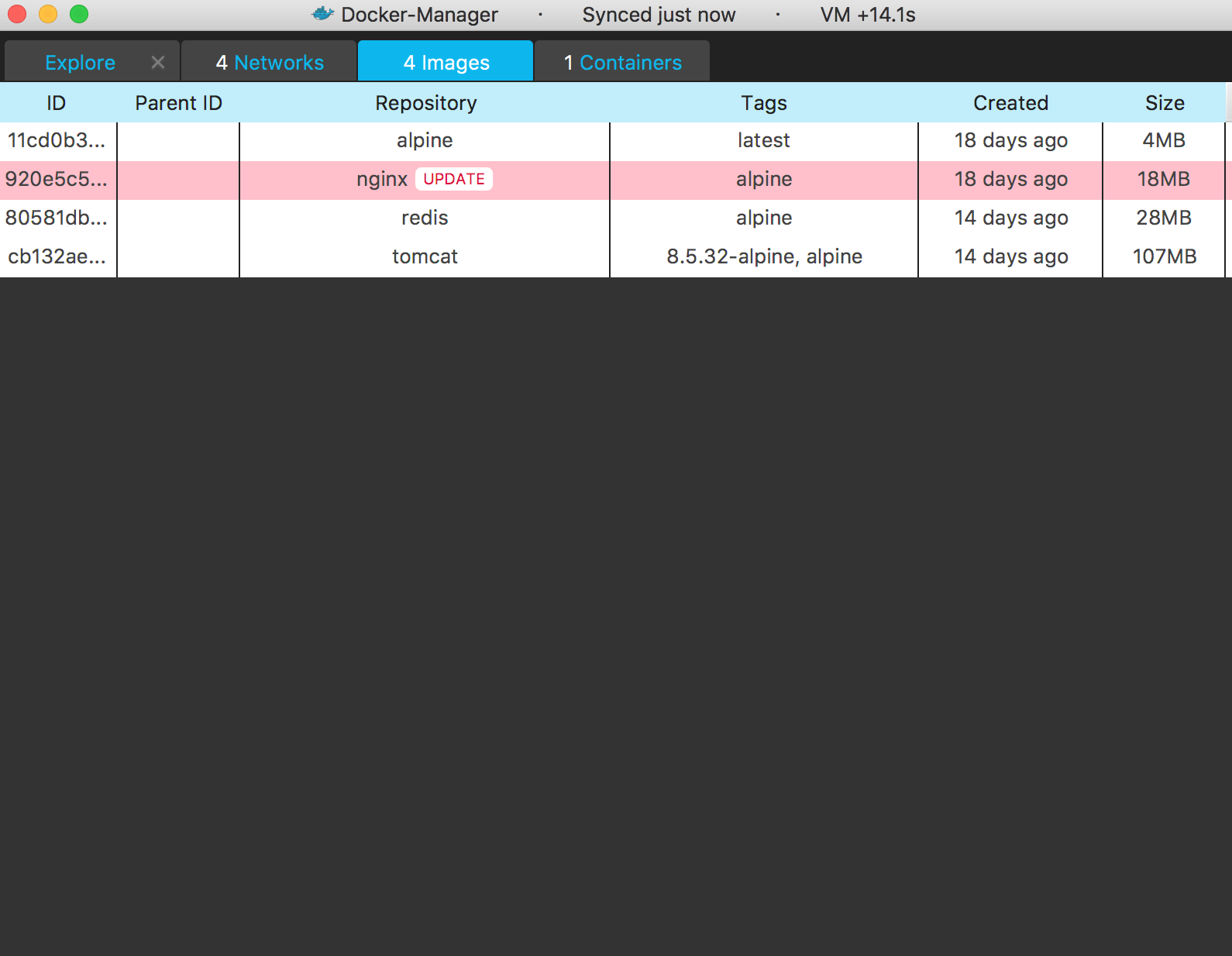Click the alpine tag in redis row
Image resolution: width=1232 pixels, height=956 pixels.
764,218
